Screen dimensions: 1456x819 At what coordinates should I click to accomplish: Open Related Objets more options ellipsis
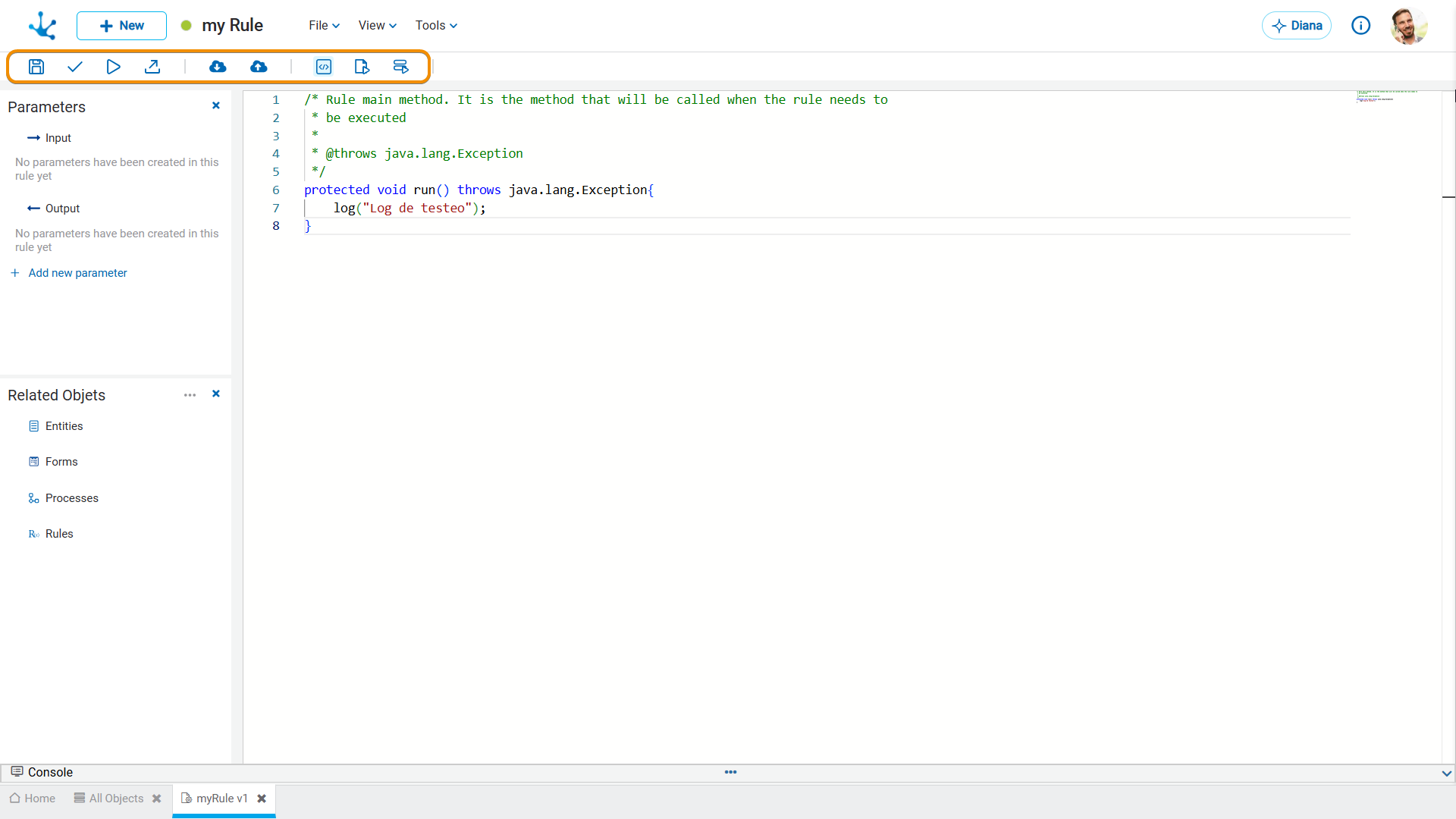(x=190, y=395)
